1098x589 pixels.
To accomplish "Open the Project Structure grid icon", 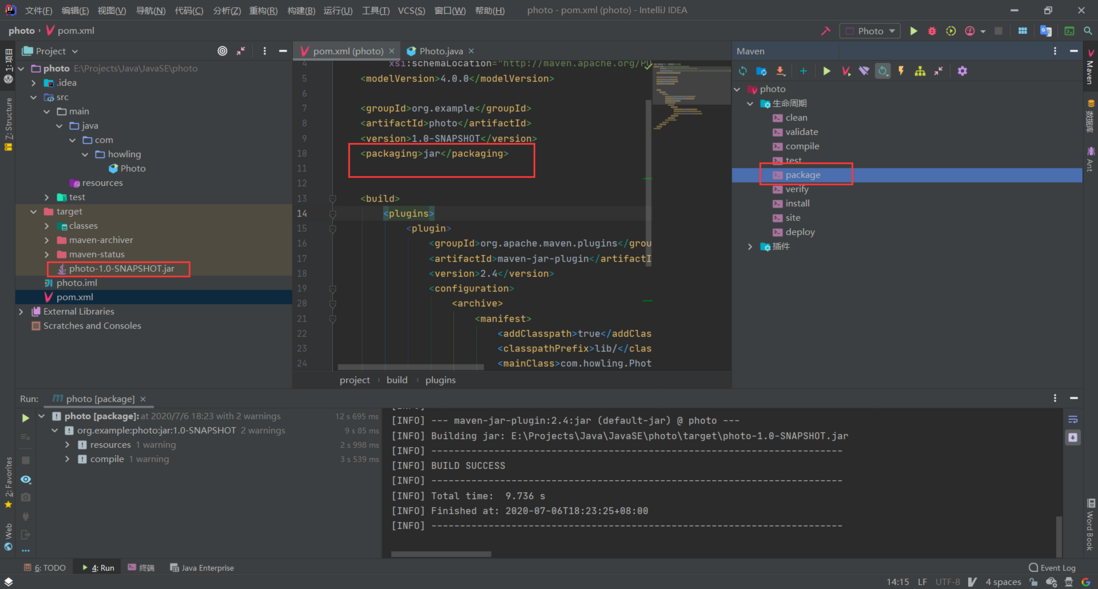I will pyautogui.click(x=1022, y=31).
